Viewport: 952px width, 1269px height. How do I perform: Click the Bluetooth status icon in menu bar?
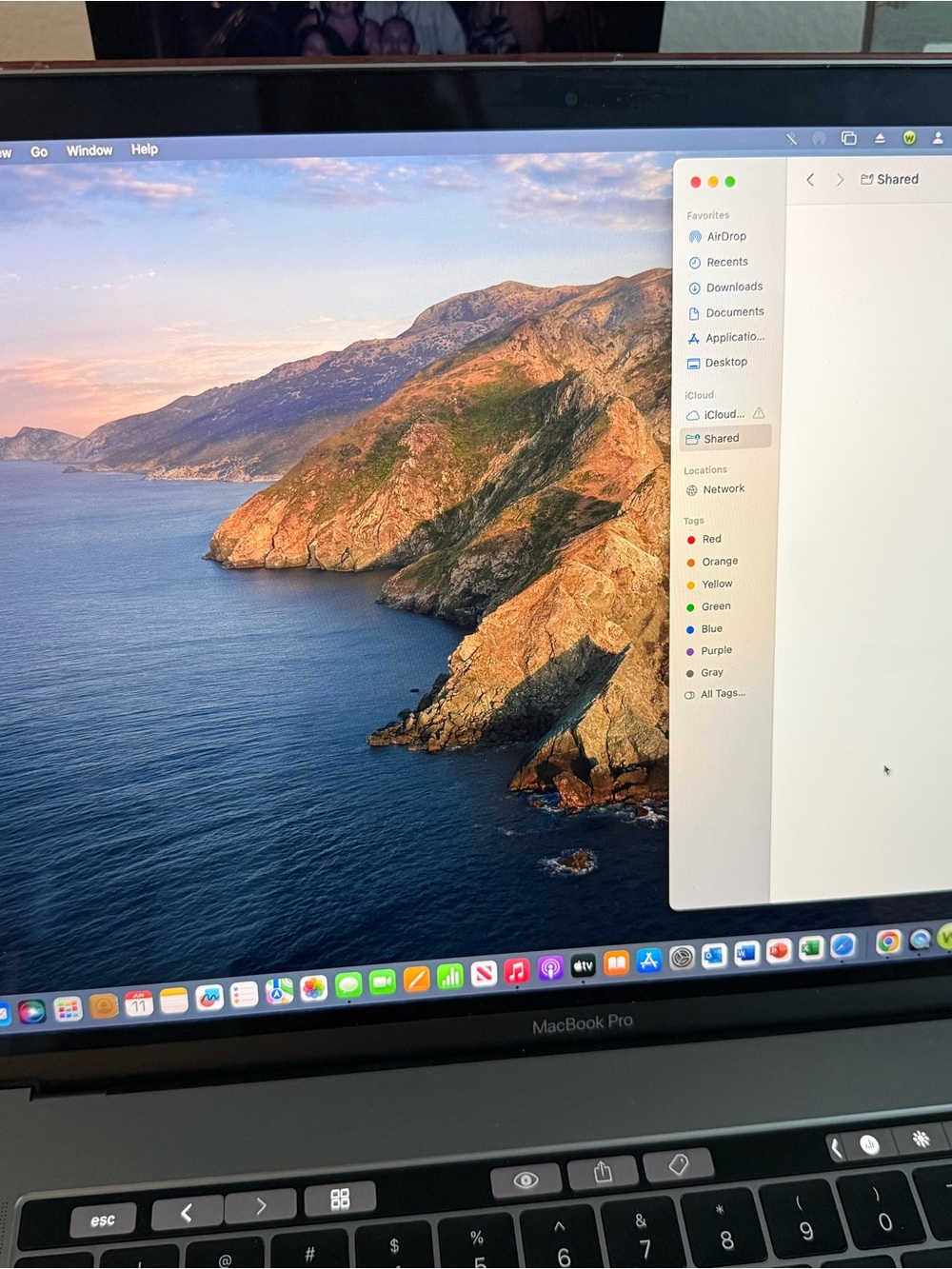pyautogui.click(x=791, y=139)
